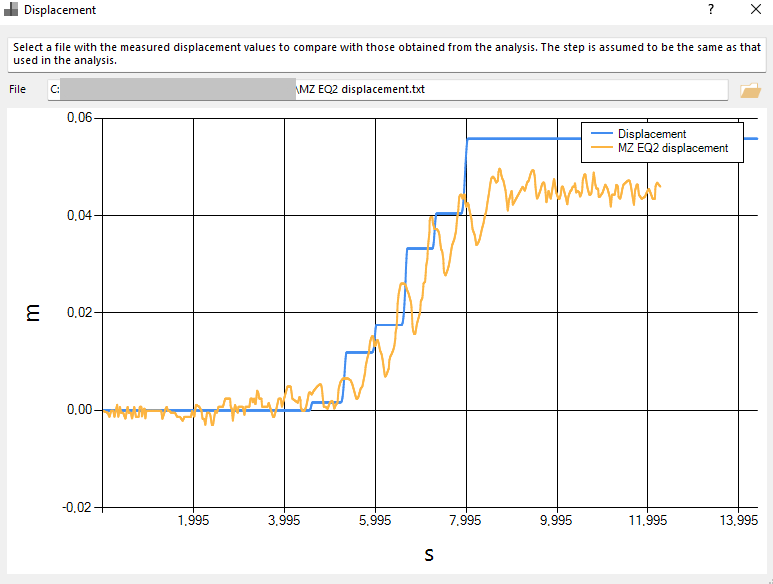Click the Displacement window title icon
Screen dimensions: 773x584
11,9
